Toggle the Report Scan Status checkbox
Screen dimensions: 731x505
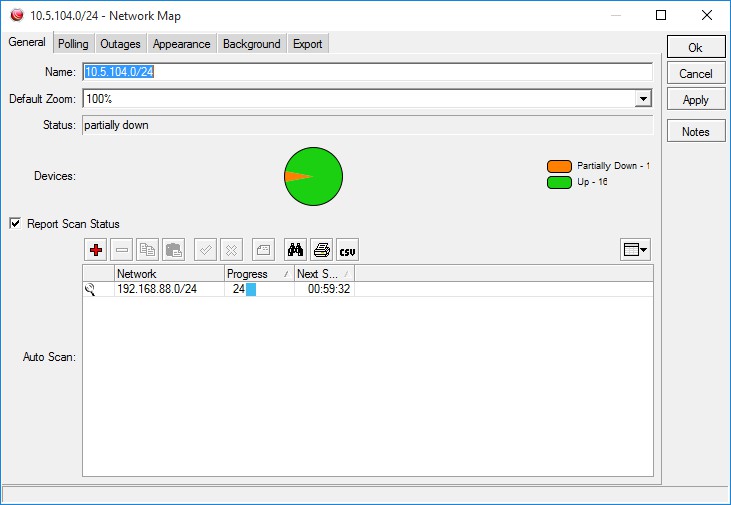tap(15, 223)
